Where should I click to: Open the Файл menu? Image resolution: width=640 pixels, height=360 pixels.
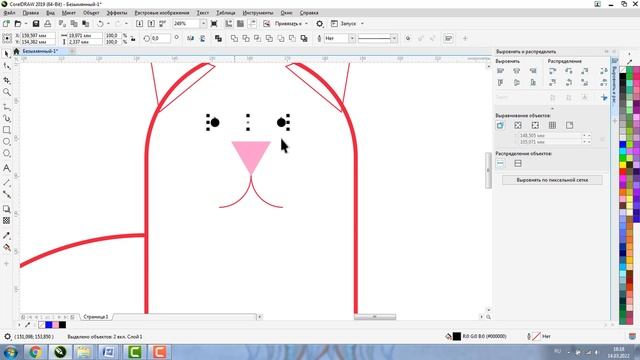click(9, 13)
